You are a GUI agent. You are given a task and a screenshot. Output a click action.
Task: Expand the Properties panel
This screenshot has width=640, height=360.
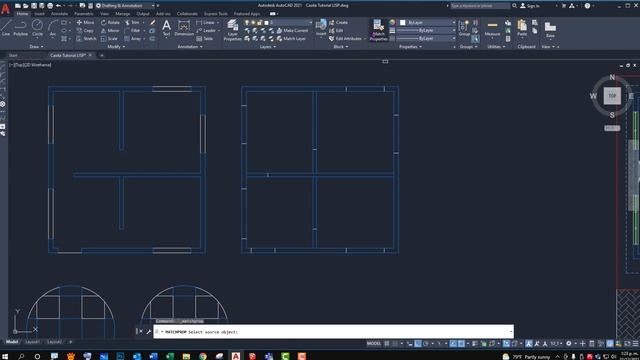tap(411, 47)
